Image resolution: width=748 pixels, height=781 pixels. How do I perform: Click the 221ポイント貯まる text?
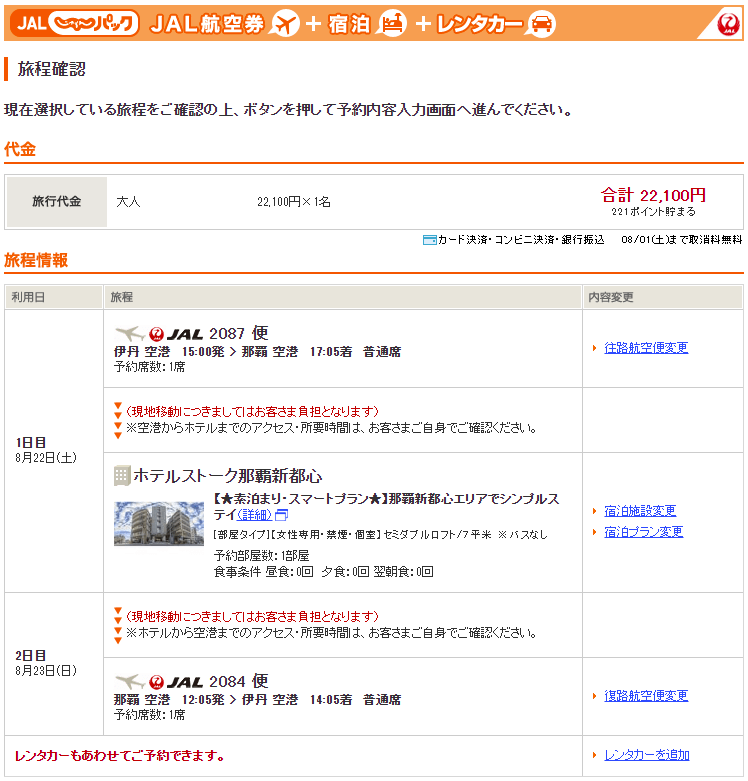653,212
